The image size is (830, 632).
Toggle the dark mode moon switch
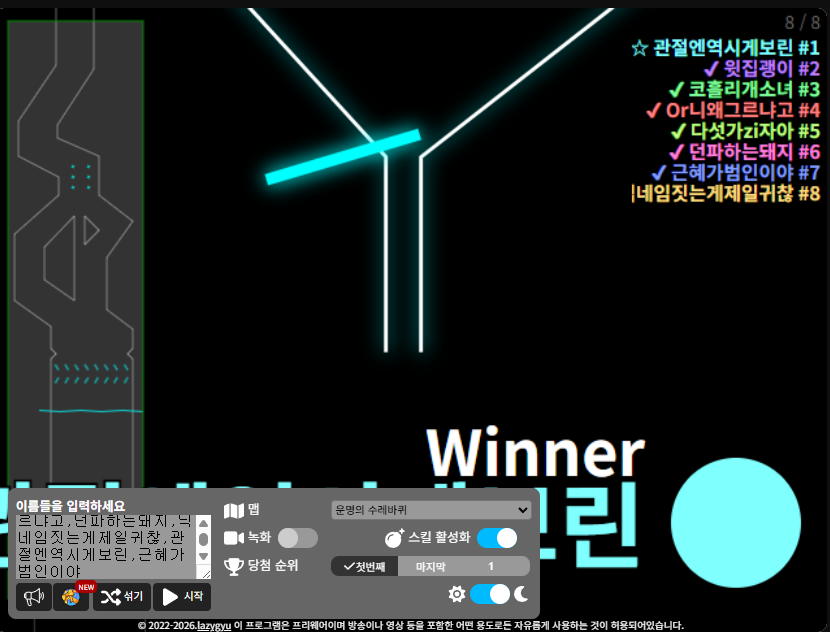490,594
